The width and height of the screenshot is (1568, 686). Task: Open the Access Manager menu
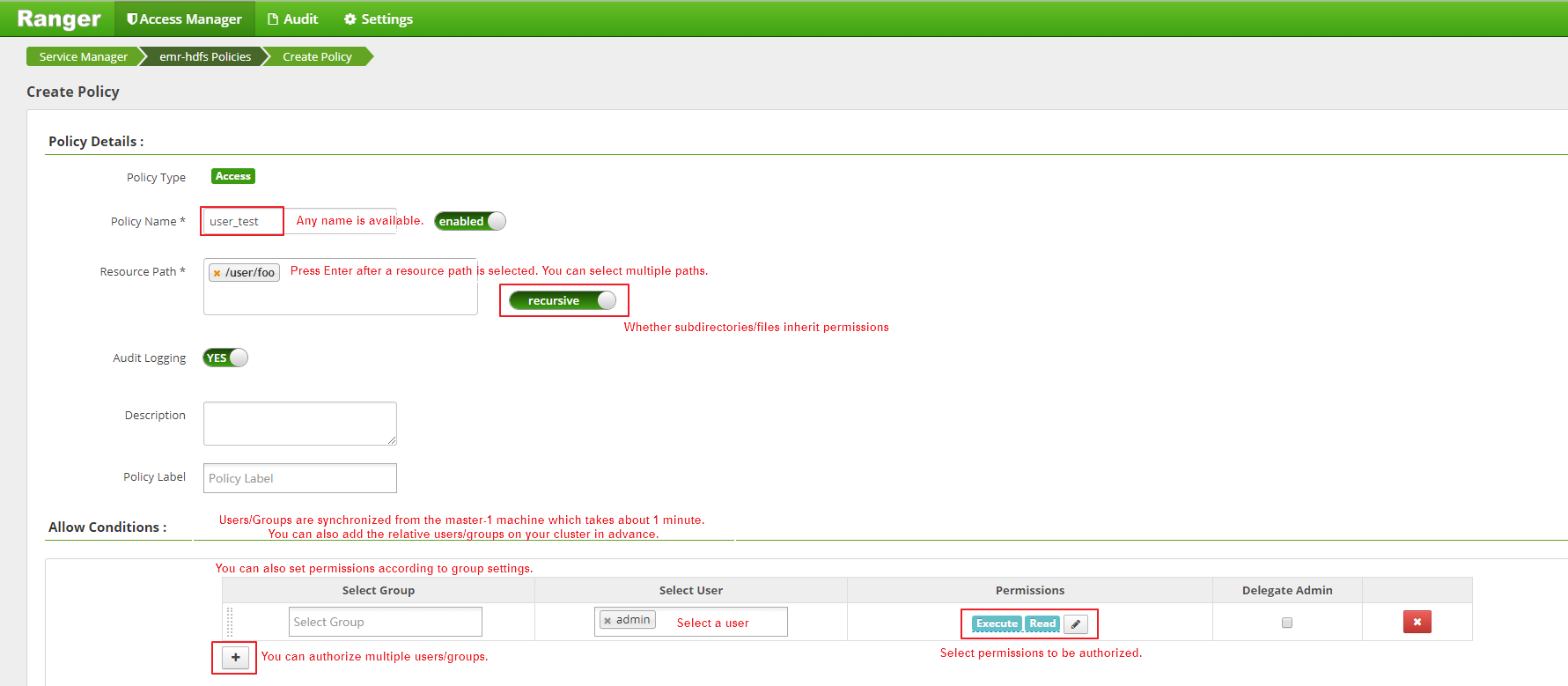(184, 18)
